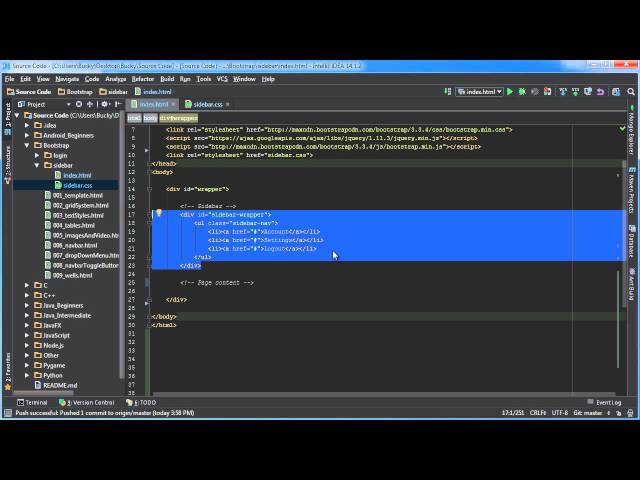Viewport: 640px width, 480px height.
Task: Click the purple Revert icon
Action: [x=600, y=92]
